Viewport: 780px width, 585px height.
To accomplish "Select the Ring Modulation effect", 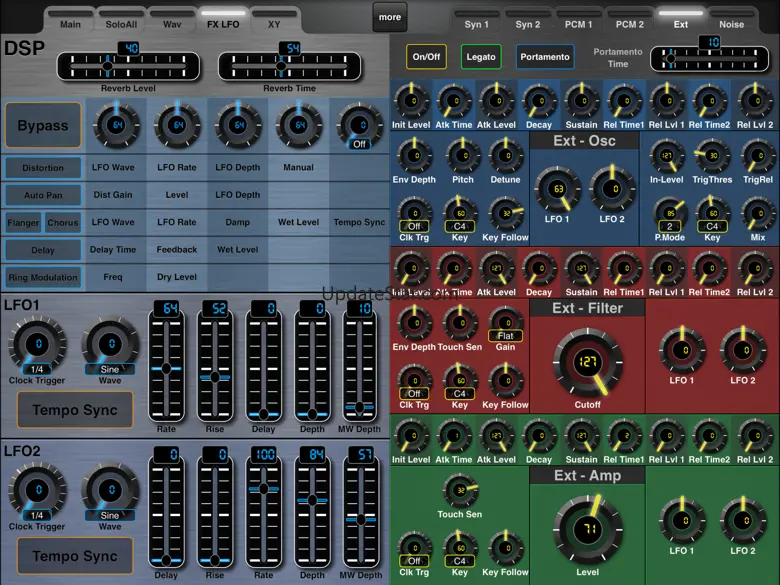I will (x=43, y=277).
